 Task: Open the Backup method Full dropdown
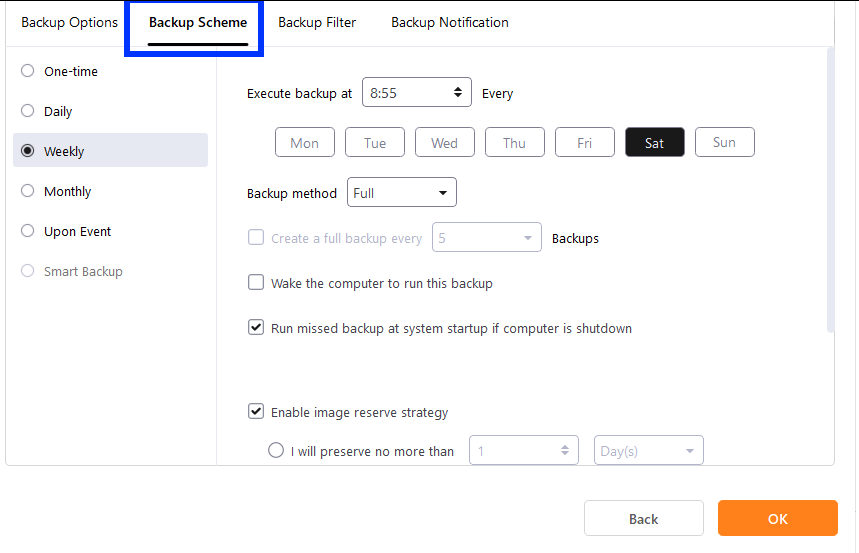[402, 192]
